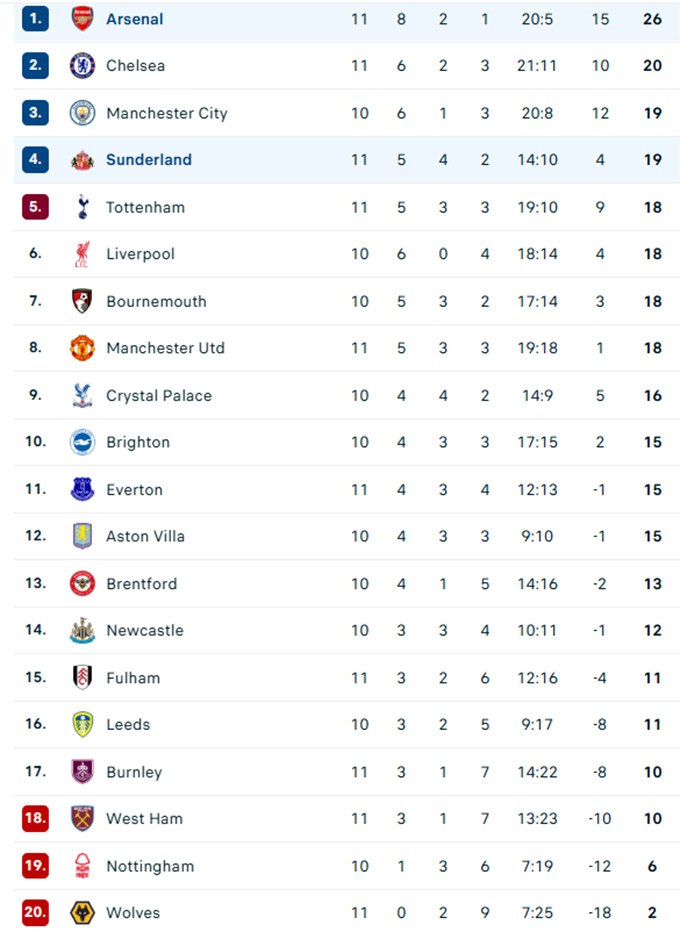Click the Manchester City crest icon
Screen dimensions: 680x932
82,113
